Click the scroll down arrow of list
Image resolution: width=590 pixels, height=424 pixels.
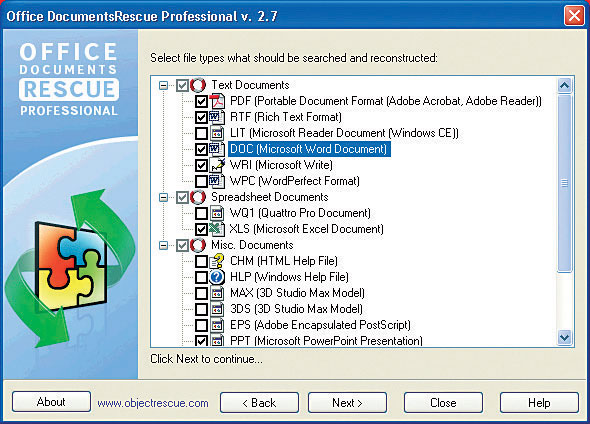[564, 337]
